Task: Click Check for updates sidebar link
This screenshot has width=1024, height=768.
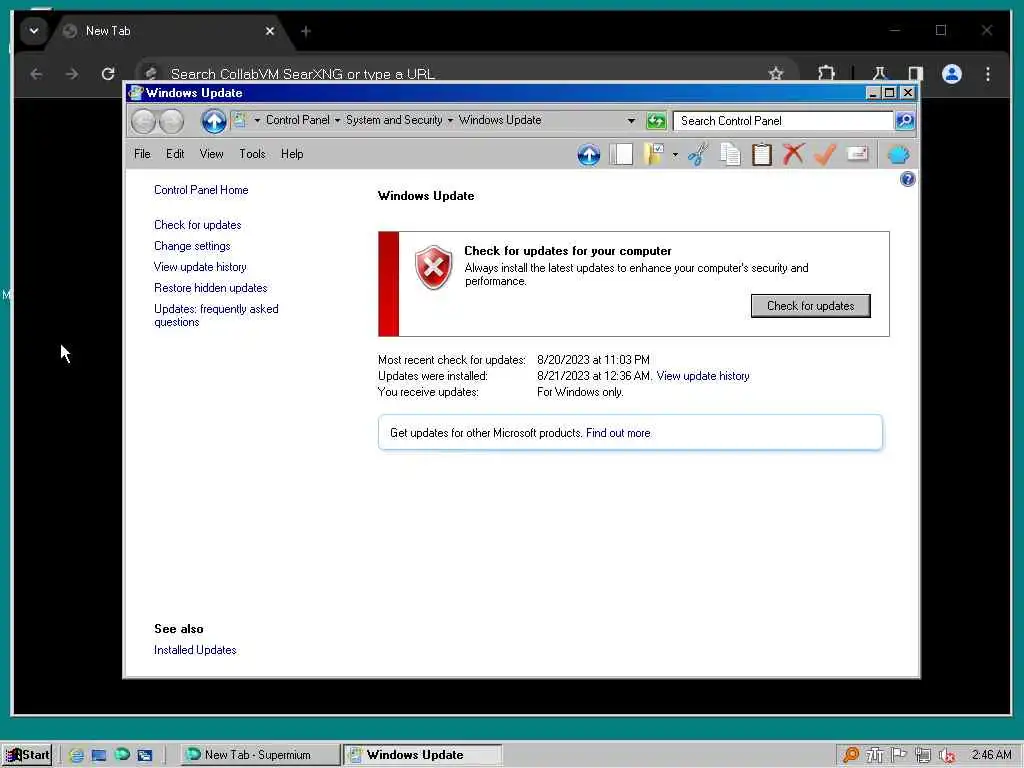Action: click(x=197, y=225)
